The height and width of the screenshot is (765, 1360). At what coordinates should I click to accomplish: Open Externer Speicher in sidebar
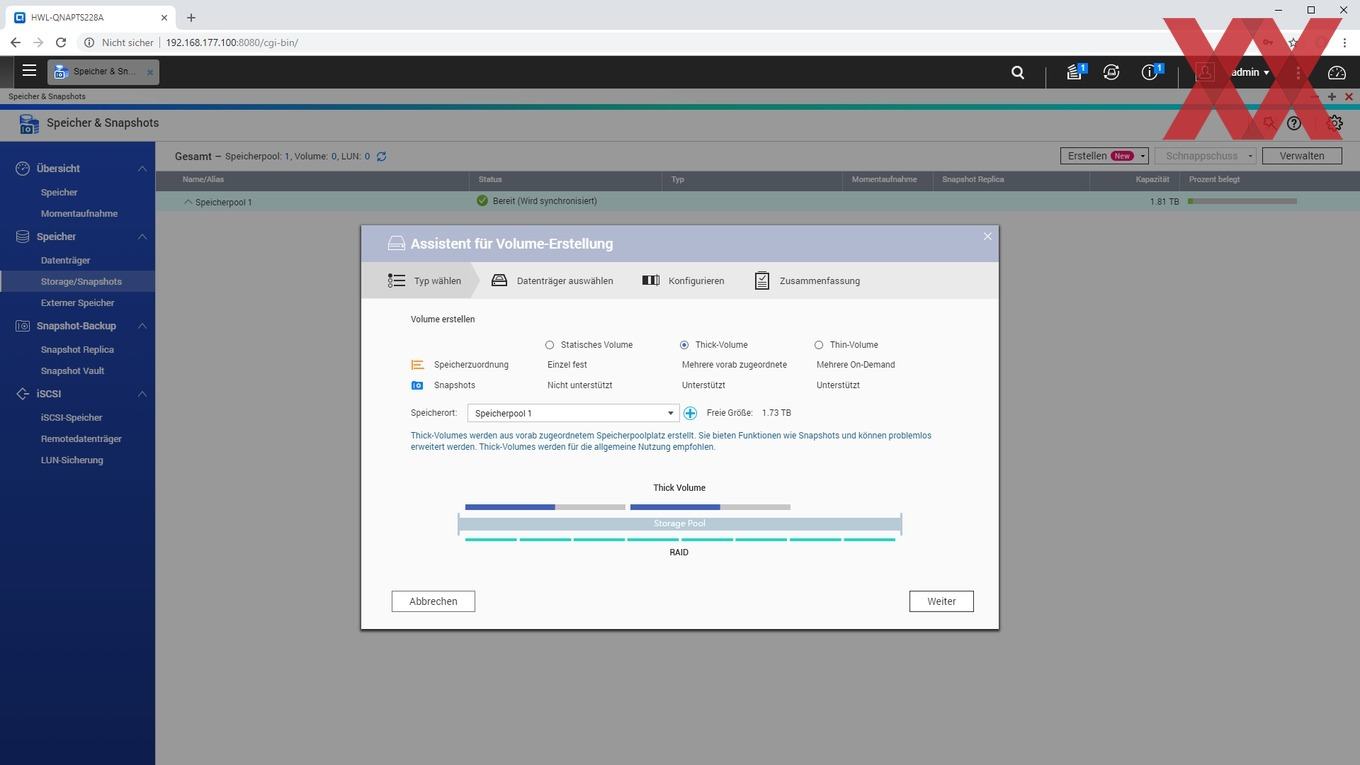click(x=77, y=303)
